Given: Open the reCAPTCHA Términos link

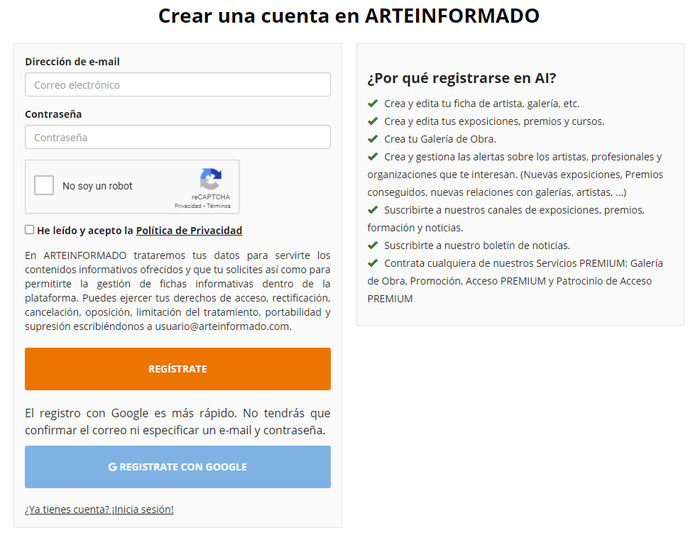Looking at the screenshot, I should pyautogui.click(x=218, y=206).
